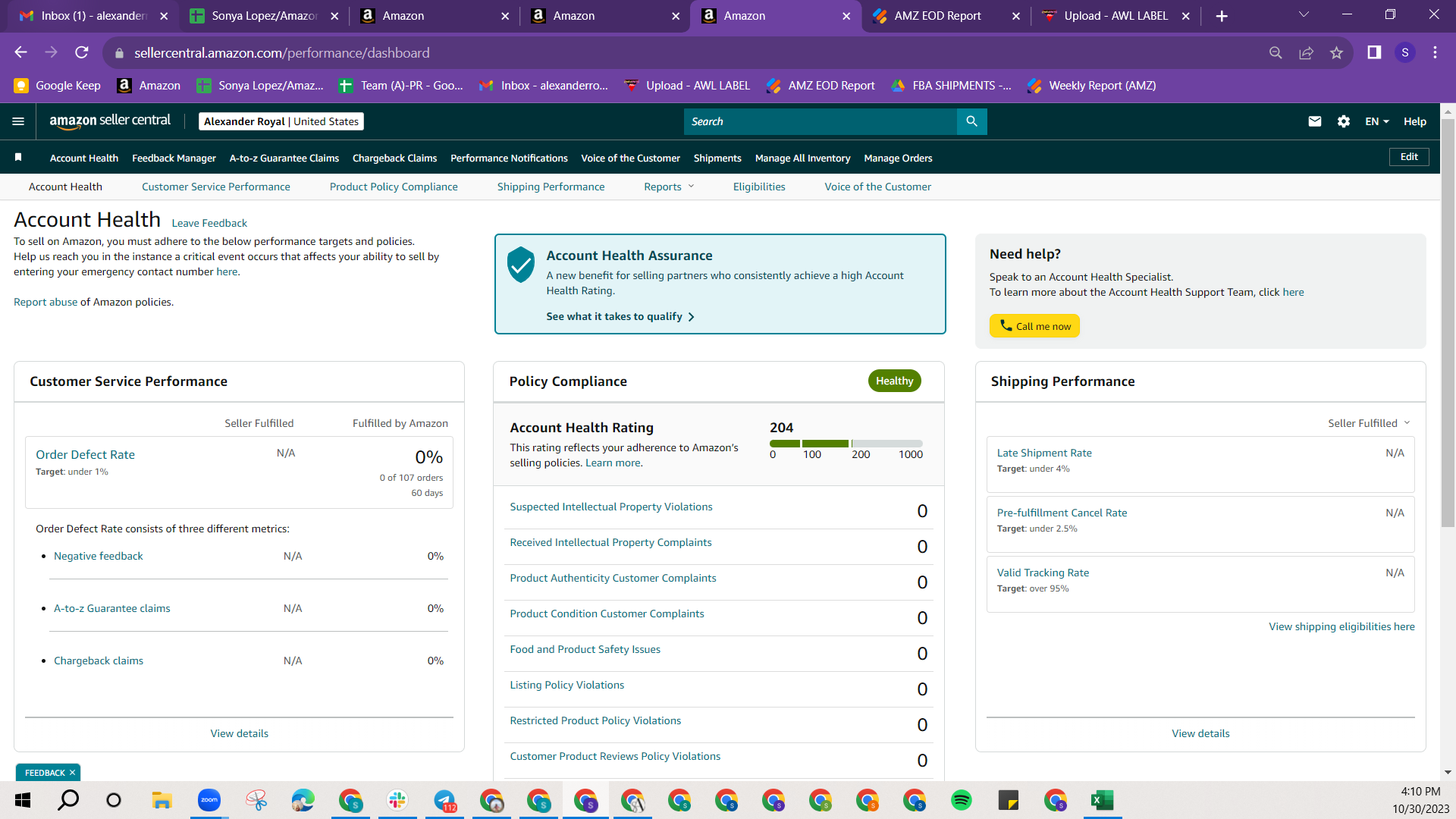Open Suspected Intellectual Property Violations link
Image resolution: width=1456 pixels, height=819 pixels.
611,507
